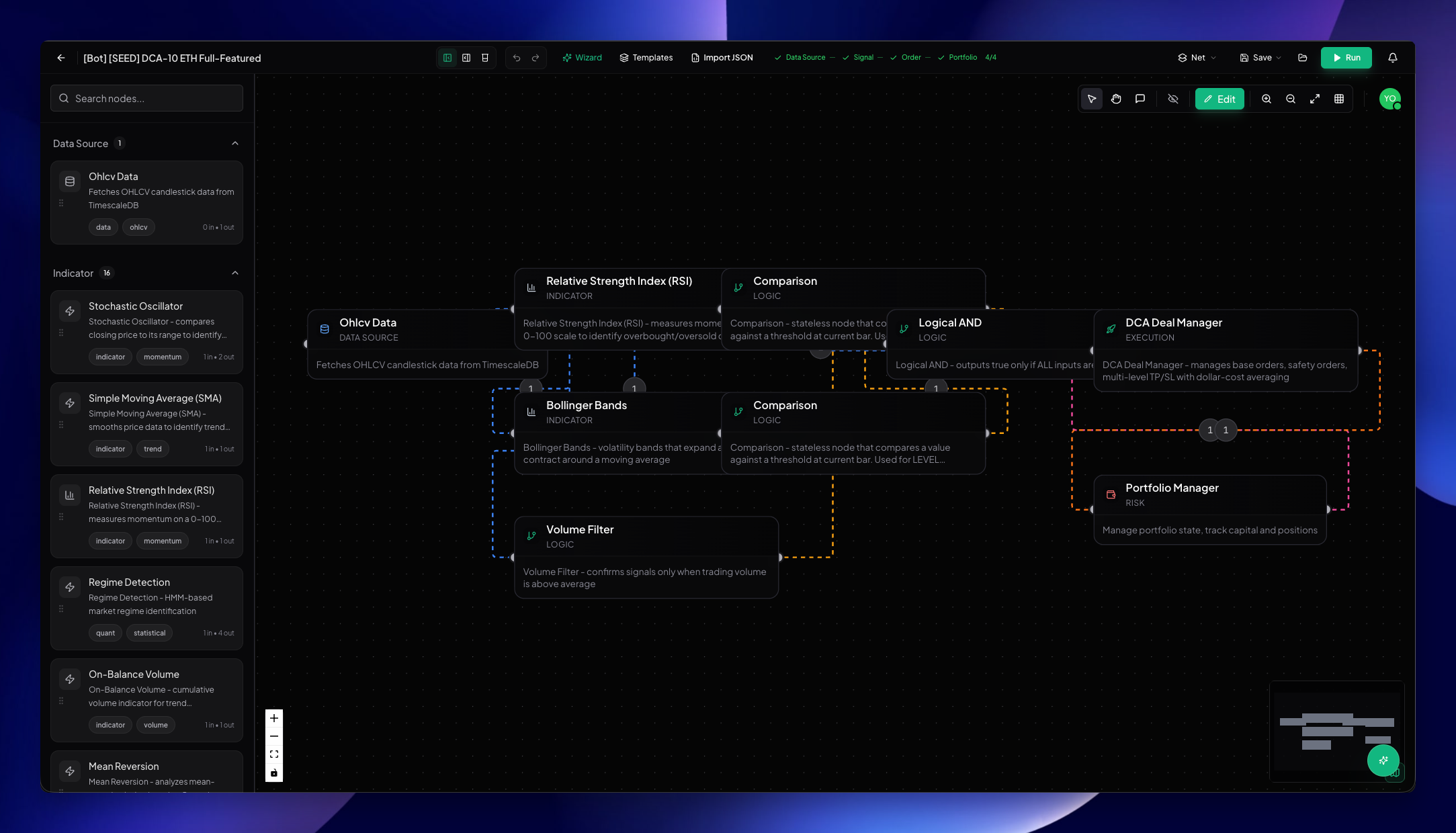Screen dimensions: 1456x833
Task: Collapse the Indicator section
Action: point(235,273)
